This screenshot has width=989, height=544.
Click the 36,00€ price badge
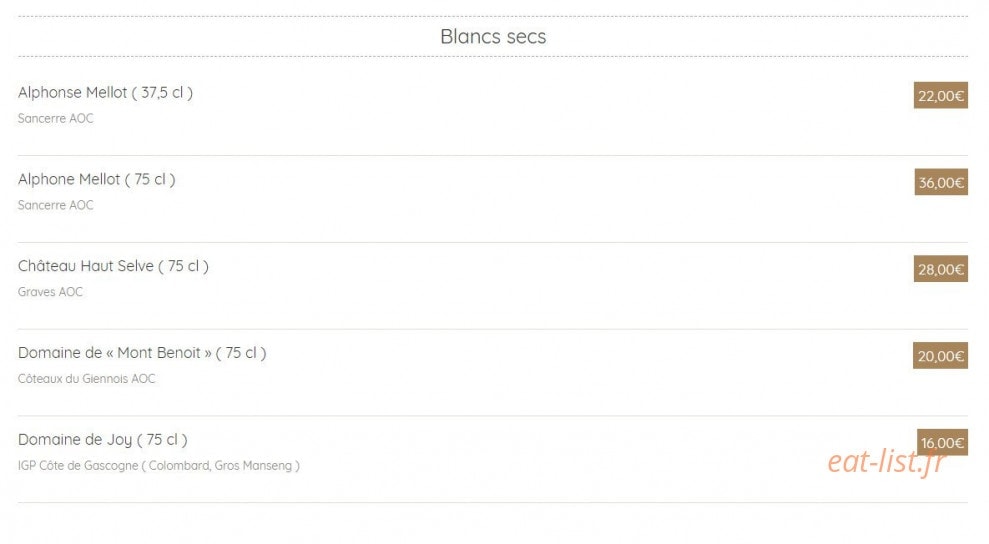(x=940, y=182)
